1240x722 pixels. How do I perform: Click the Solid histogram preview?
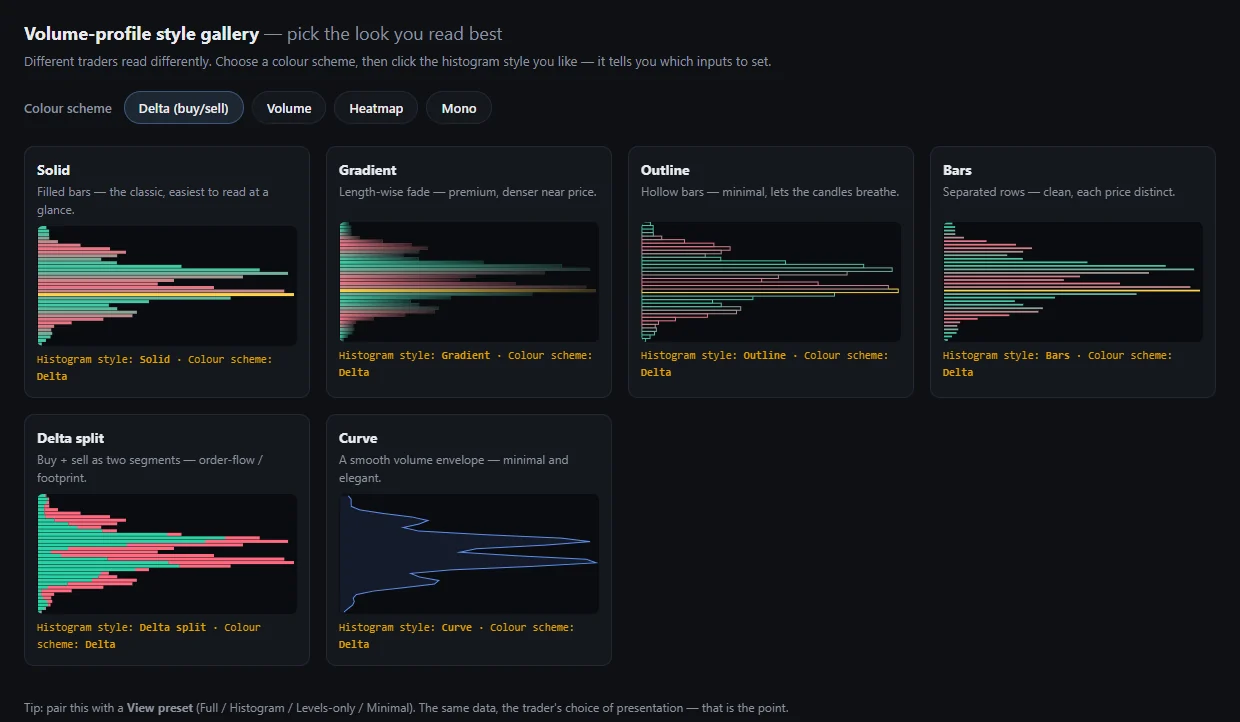click(x=167, y=286)
